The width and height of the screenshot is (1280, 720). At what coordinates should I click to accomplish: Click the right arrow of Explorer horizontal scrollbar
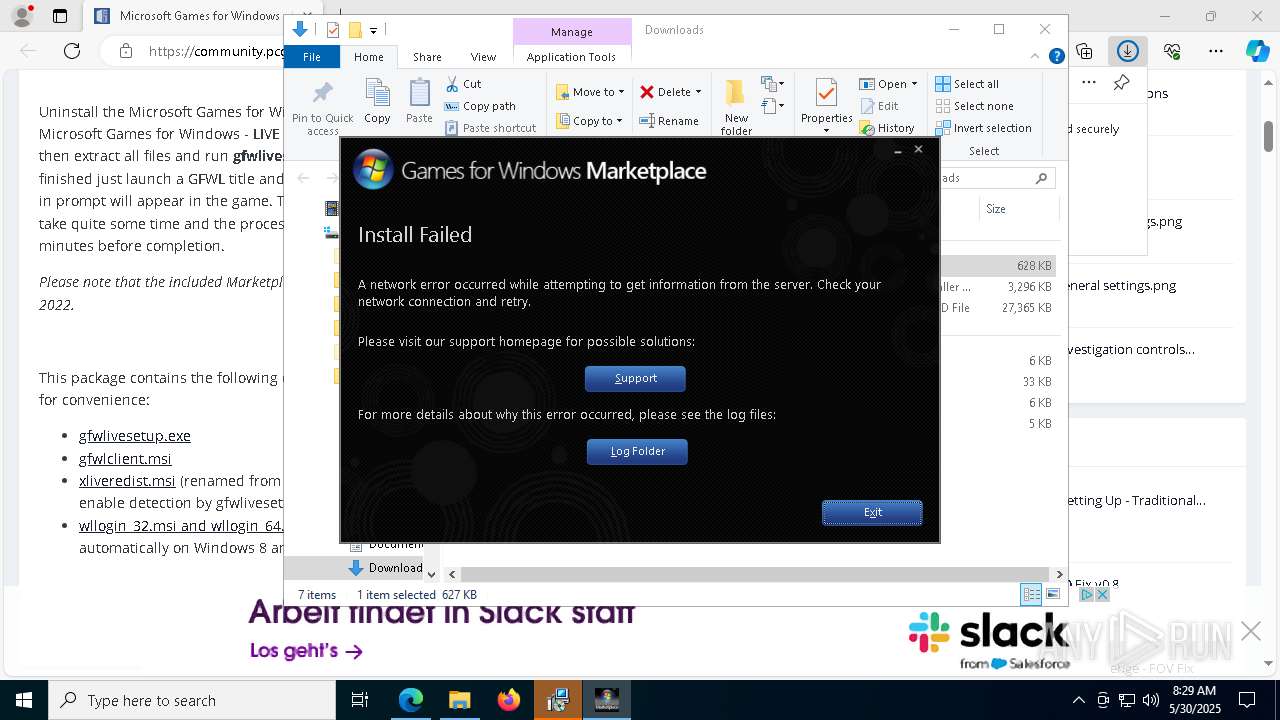(x=1059, y=574)
